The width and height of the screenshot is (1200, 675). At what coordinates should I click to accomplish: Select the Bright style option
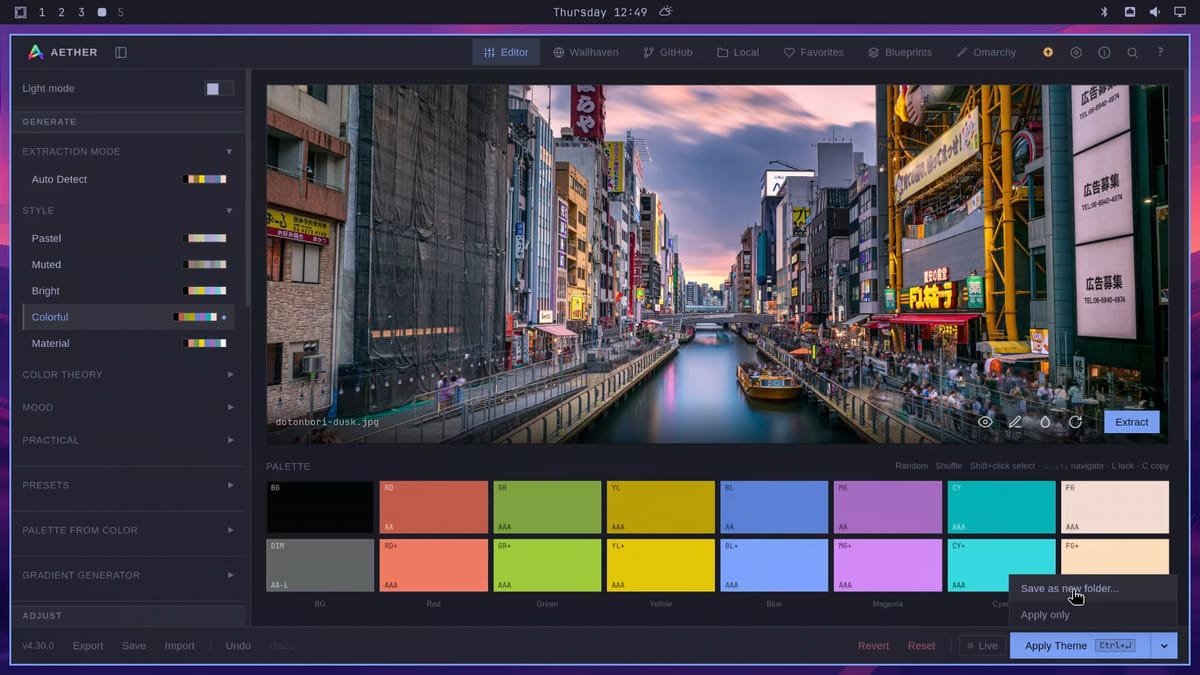[x=128, y=291]
